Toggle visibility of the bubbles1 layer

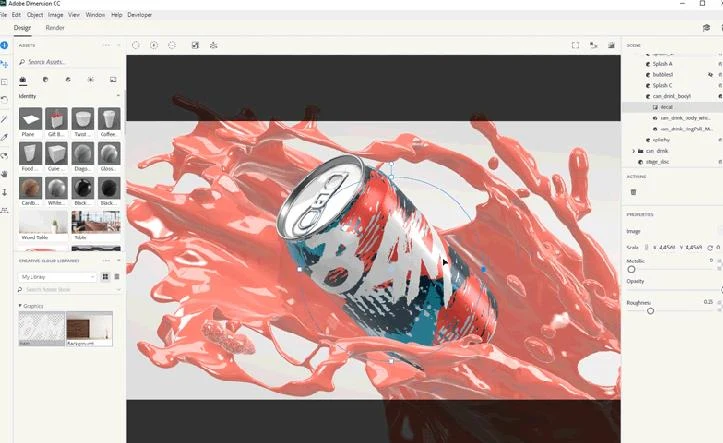711,75
